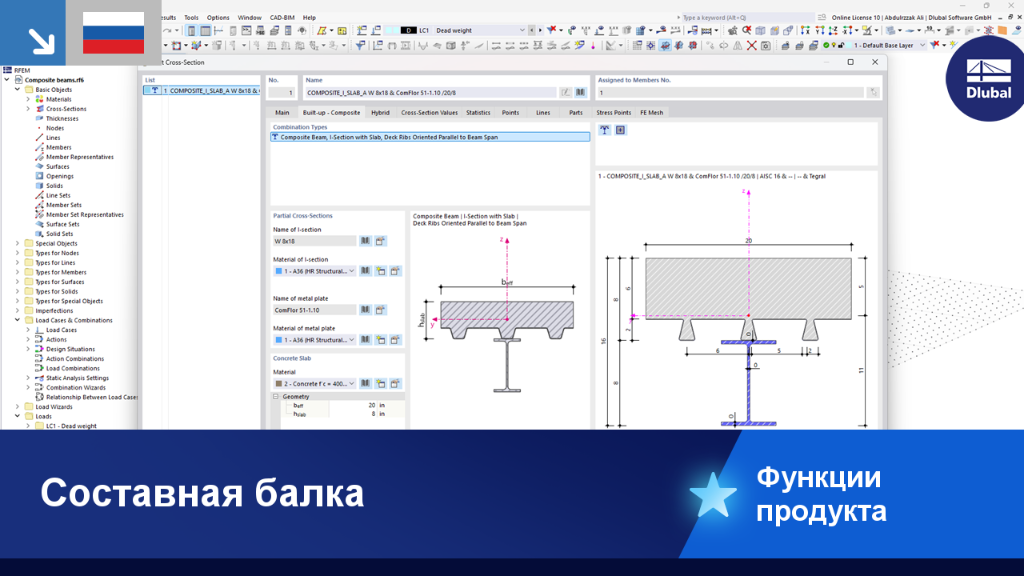Open cross-section library beside the Name field

[580, 93]
